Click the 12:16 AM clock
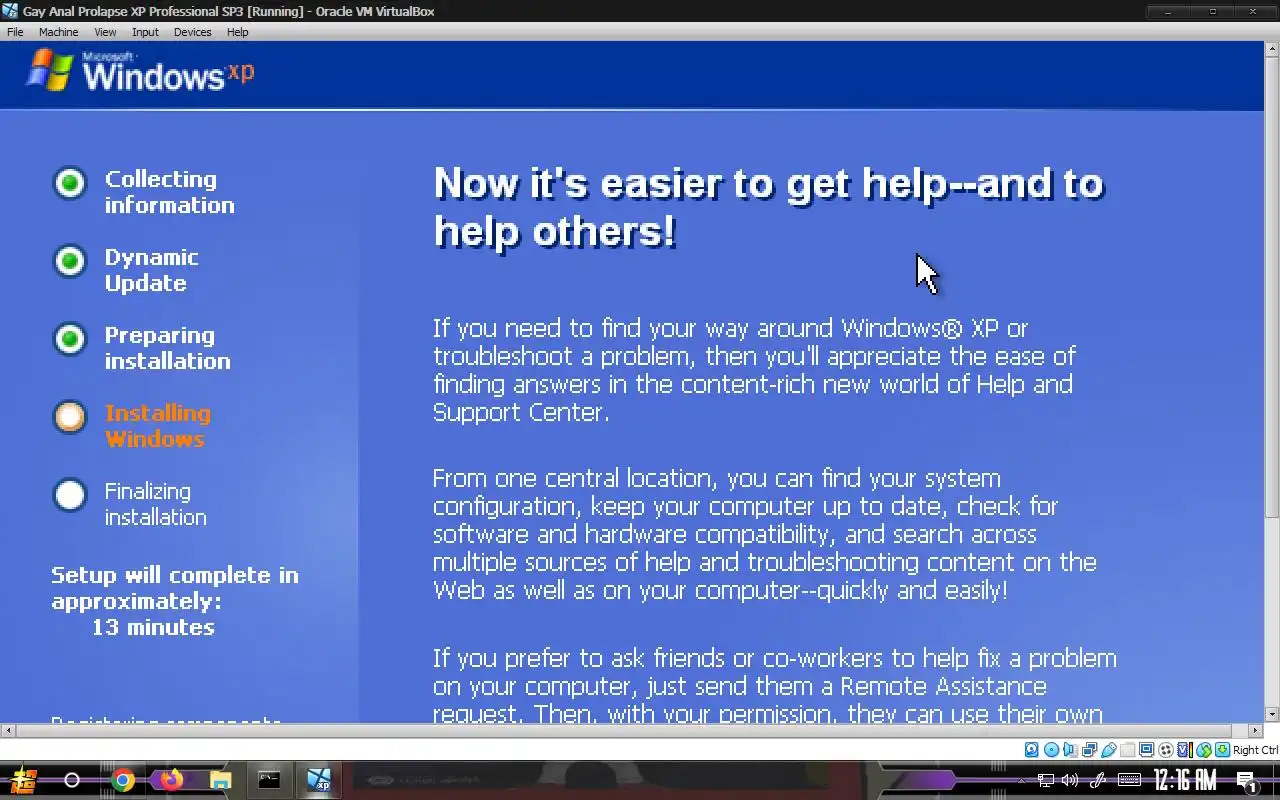This screenshot has width=1280, height=800. [1185, 780]
